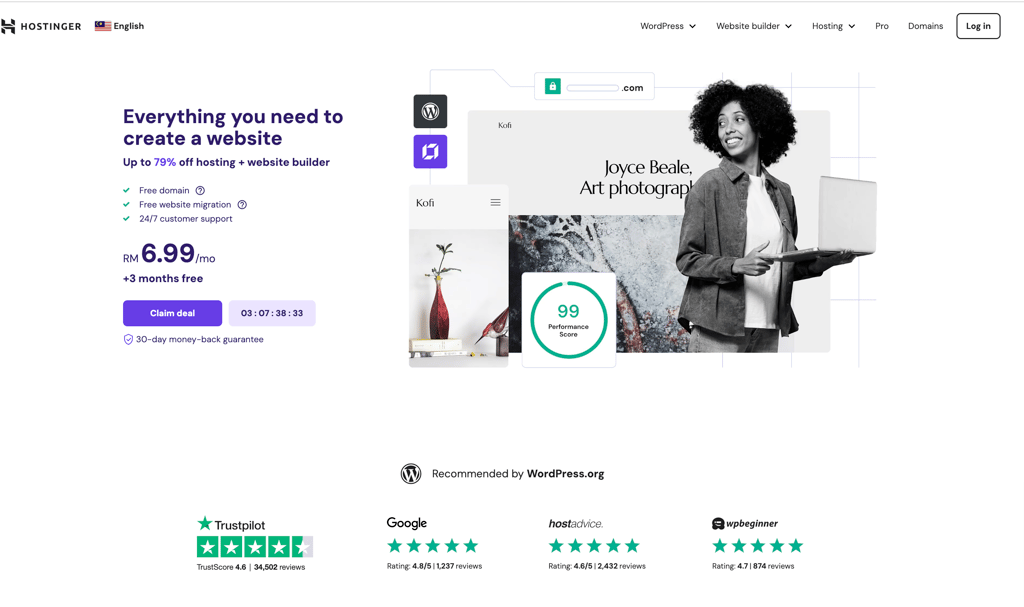1024x607 pixels.
Task: Click the Hostinger logo icon
Action: click(8, 26)
